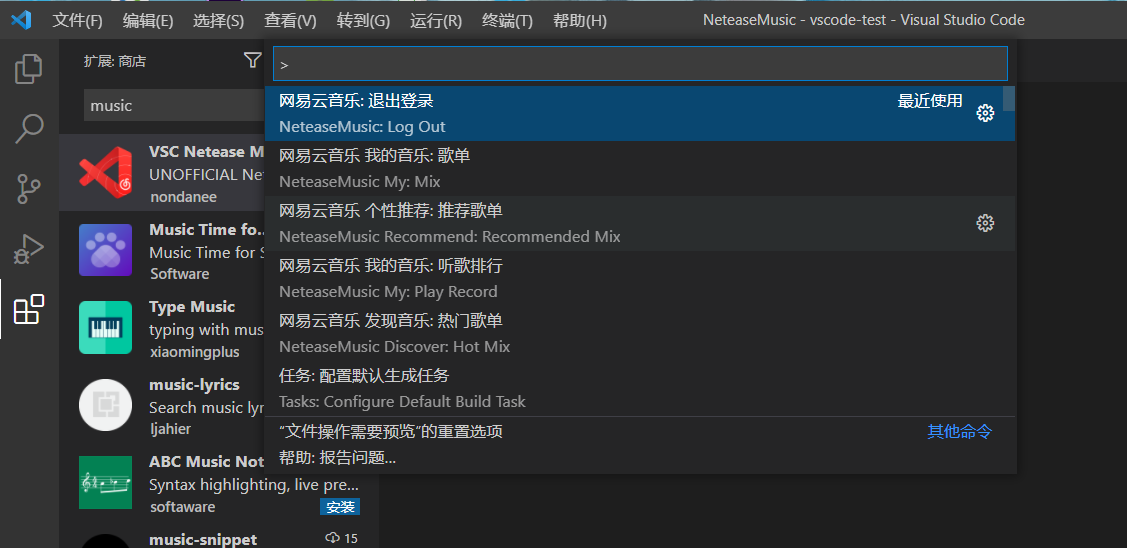
Task: Click the filter extensions funnel icon
Action: click(x=252, y=61)
